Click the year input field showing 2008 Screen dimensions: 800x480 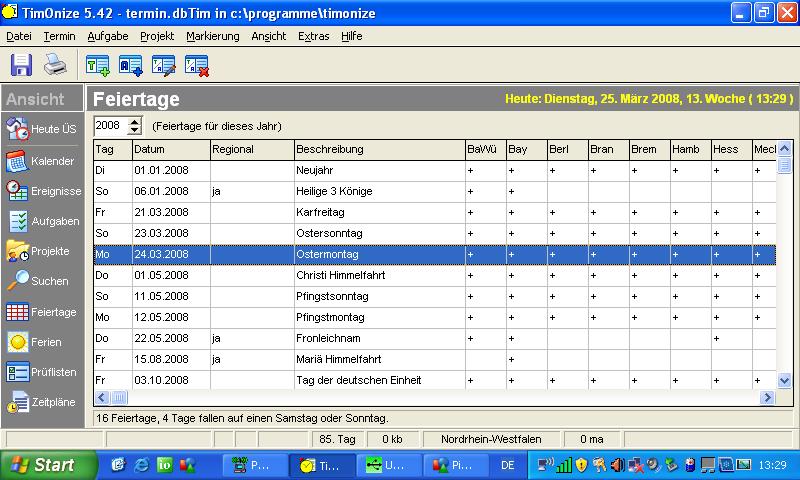pyautogui.click(x=110, y=126)
